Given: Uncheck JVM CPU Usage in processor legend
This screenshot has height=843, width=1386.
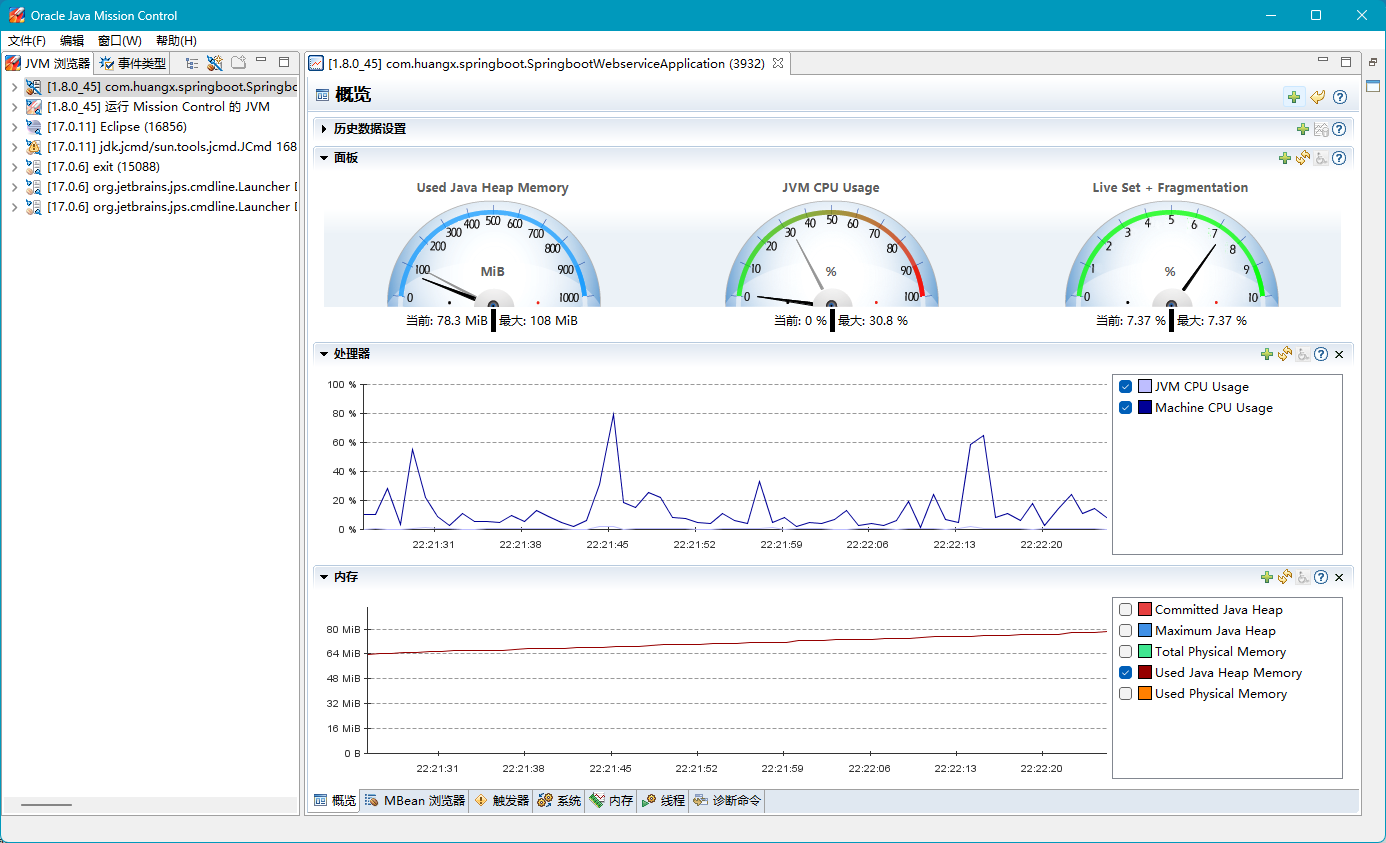Looking at the screenshot, I should (1126, 387).
